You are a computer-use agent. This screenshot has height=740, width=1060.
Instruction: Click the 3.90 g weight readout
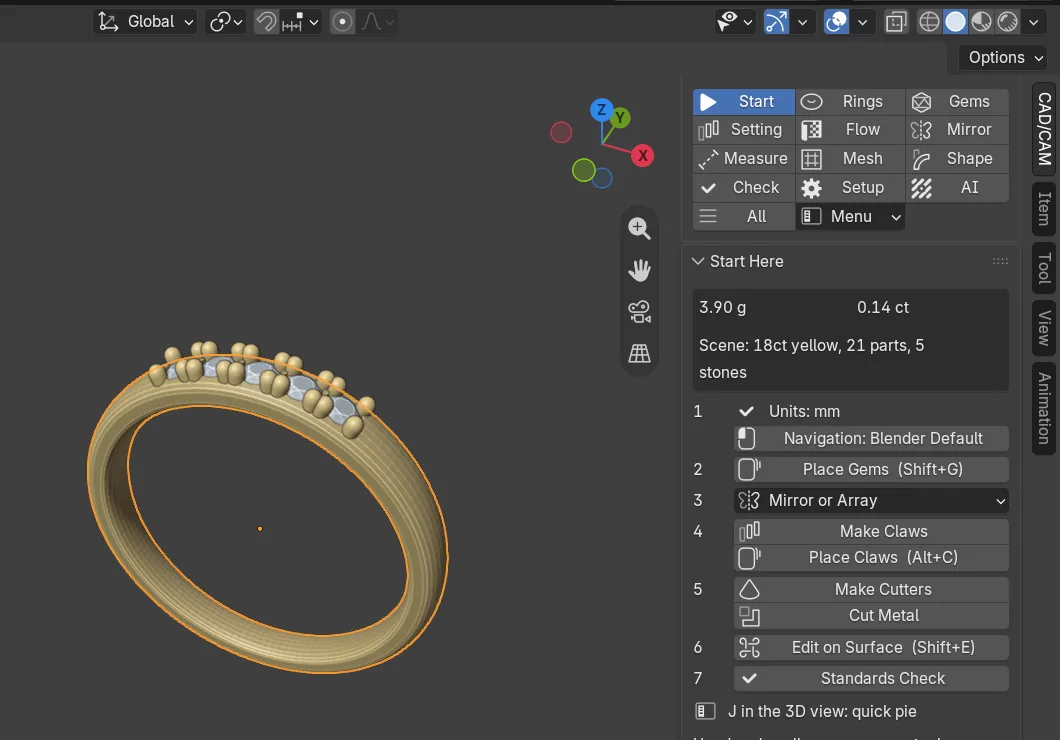pos(723,308)
